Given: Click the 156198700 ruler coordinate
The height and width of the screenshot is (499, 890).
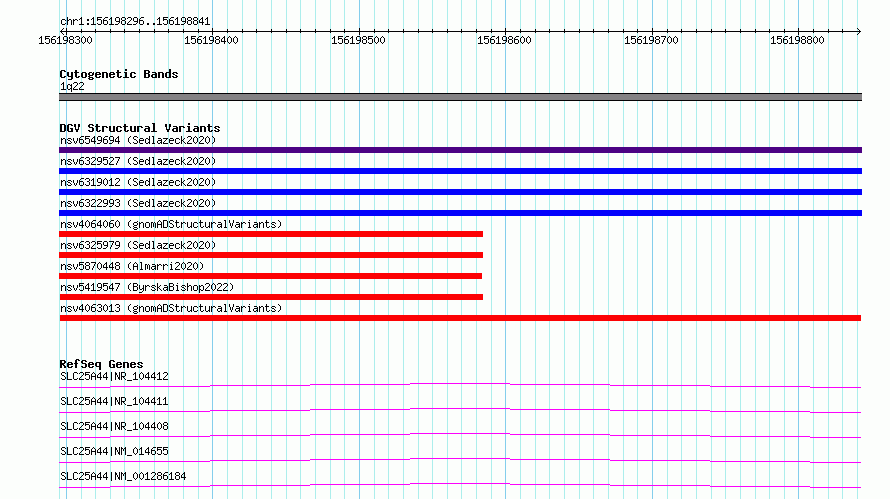Looking at the screenshot, I should pyautogui.click(x=651, y=40).
